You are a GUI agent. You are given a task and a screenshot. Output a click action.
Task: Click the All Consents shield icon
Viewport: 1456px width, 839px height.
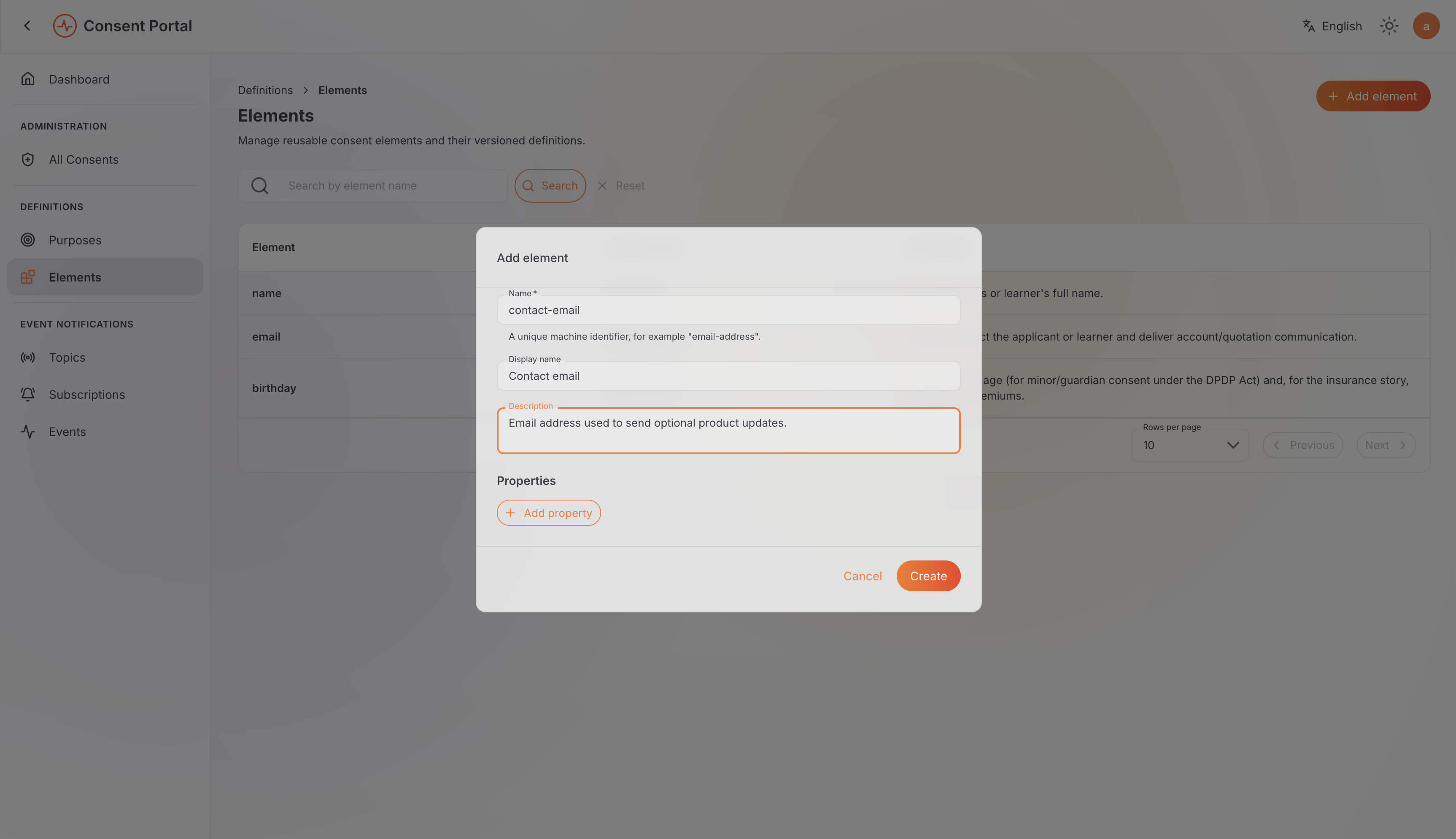tap(28, 160)
